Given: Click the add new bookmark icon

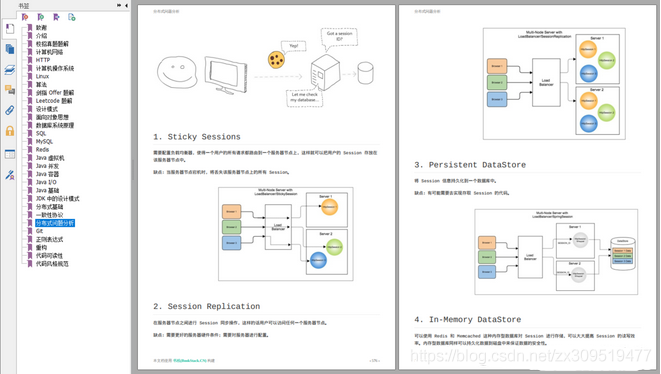Looking at the screenshot, I should pyautogui.click(x=72, y=17).
